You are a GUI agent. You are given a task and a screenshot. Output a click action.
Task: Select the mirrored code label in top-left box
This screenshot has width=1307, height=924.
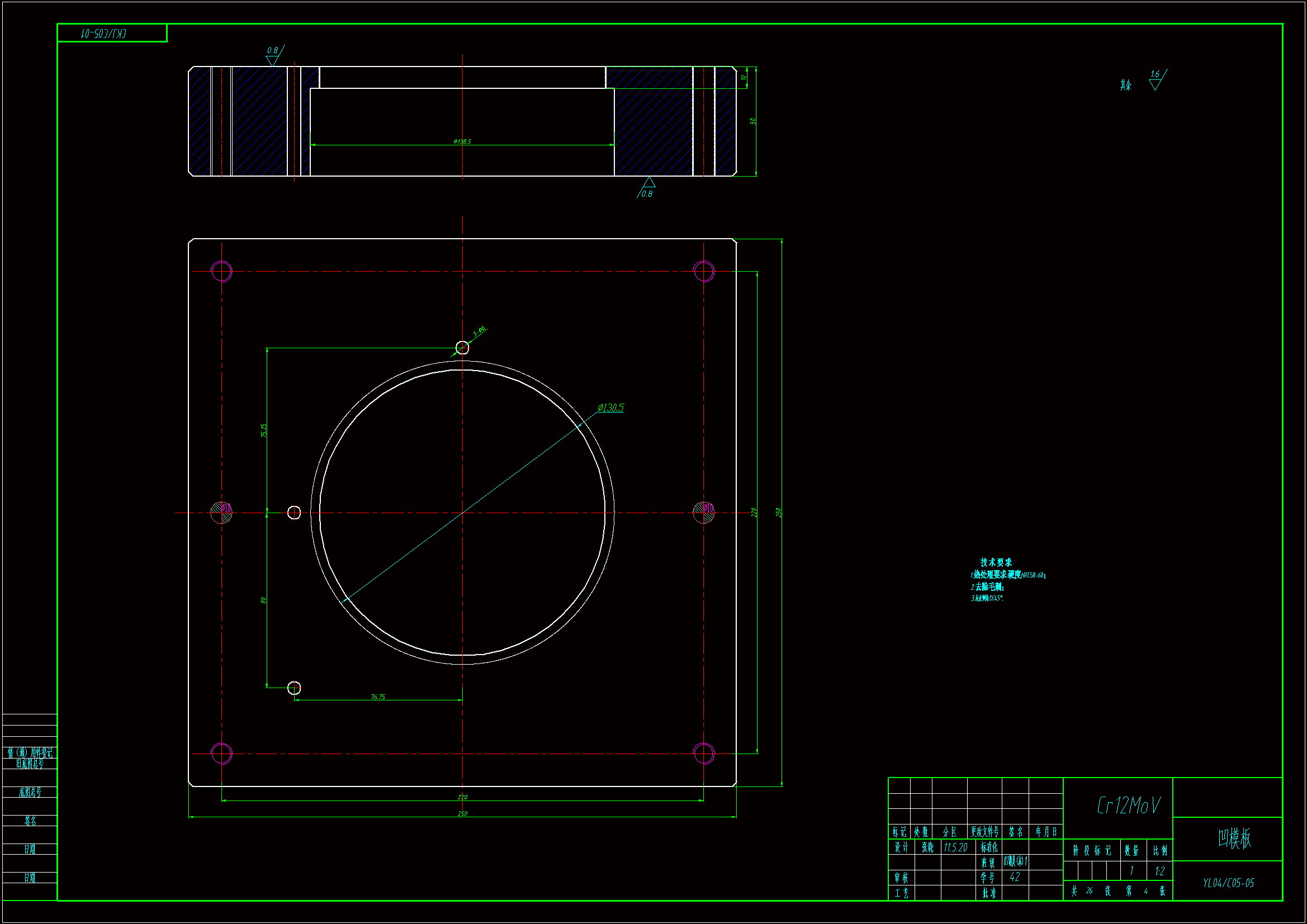pos(103,34)
